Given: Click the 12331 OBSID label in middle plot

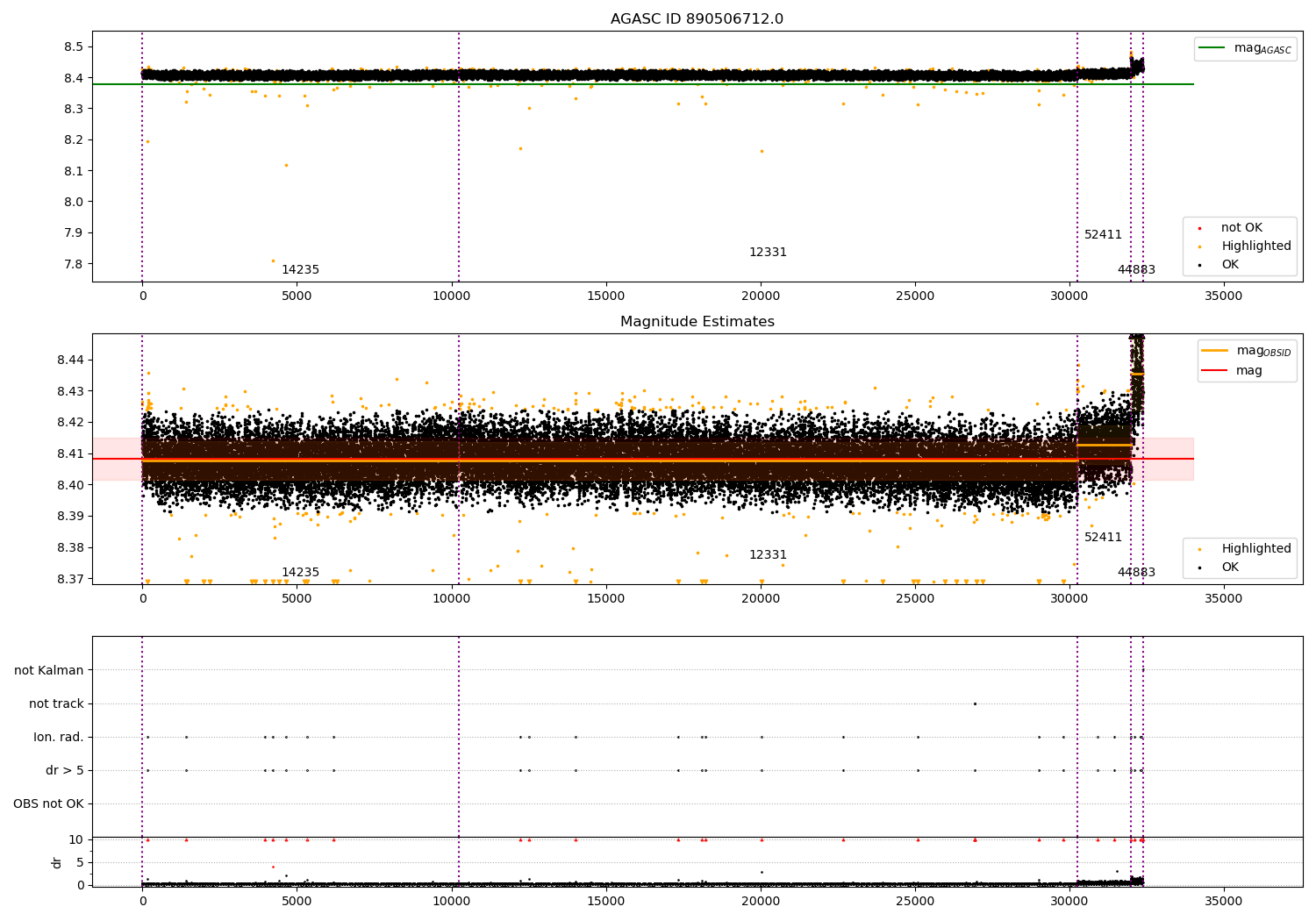Looking at the screenshot, I should 768,555.
